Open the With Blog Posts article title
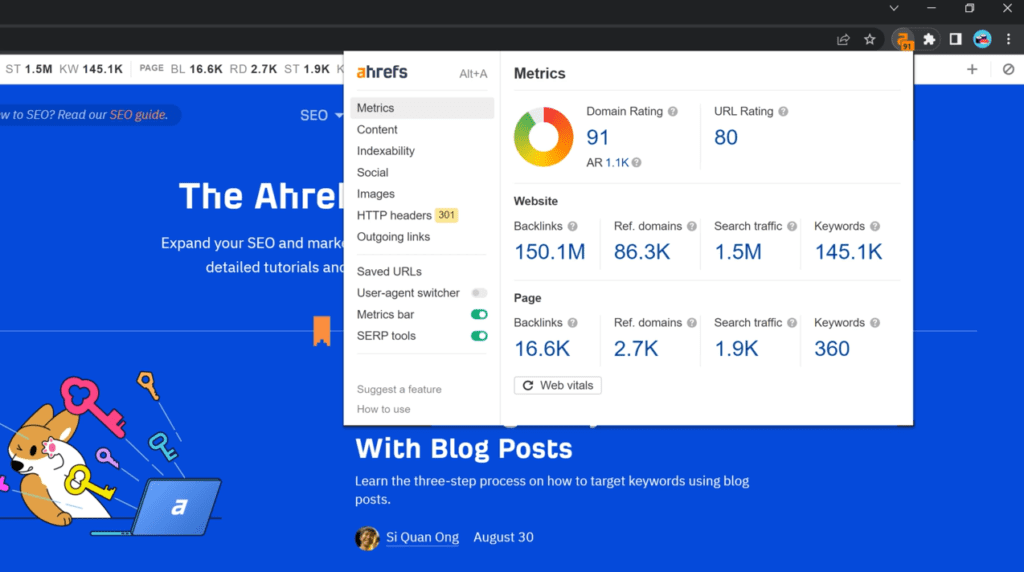 coord(464,449)
